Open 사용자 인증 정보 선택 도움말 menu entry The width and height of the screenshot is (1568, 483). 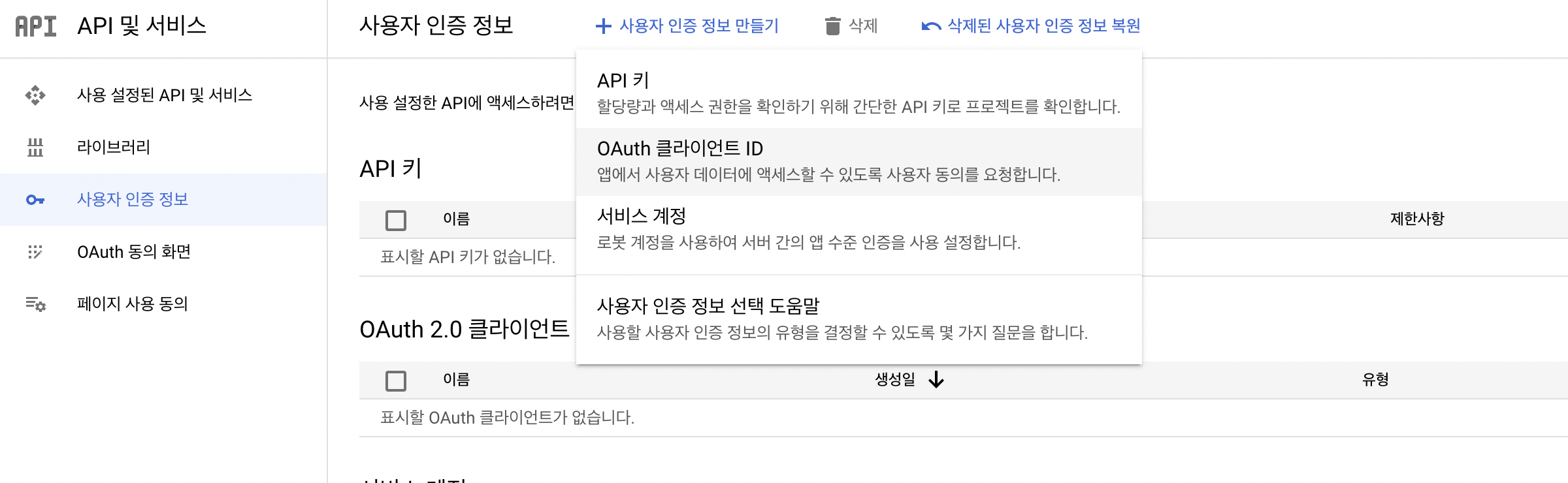click(859, 319)
